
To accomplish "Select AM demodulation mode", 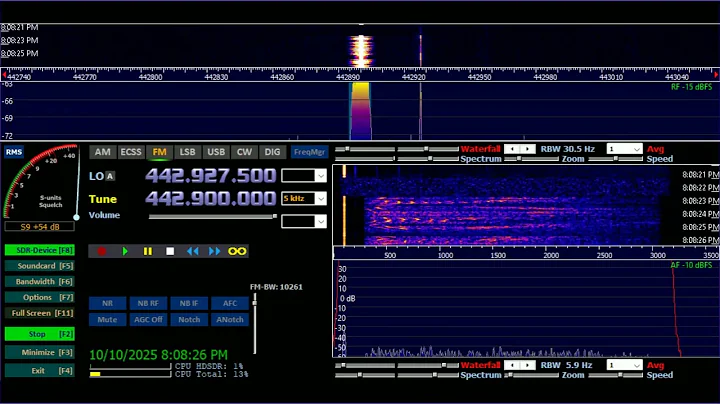I will click(102, 152).
